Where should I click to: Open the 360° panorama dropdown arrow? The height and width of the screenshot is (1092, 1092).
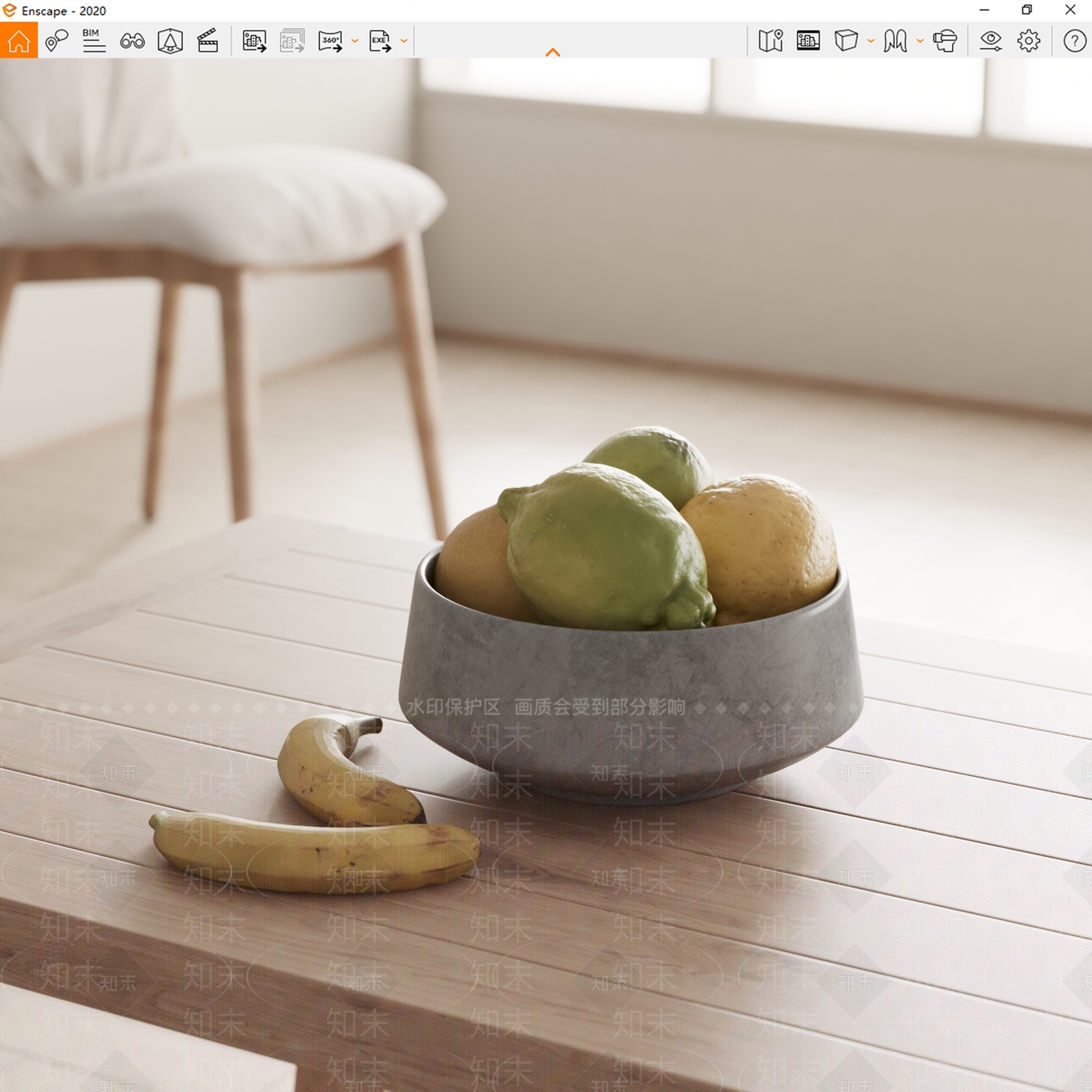coord(354,42)
